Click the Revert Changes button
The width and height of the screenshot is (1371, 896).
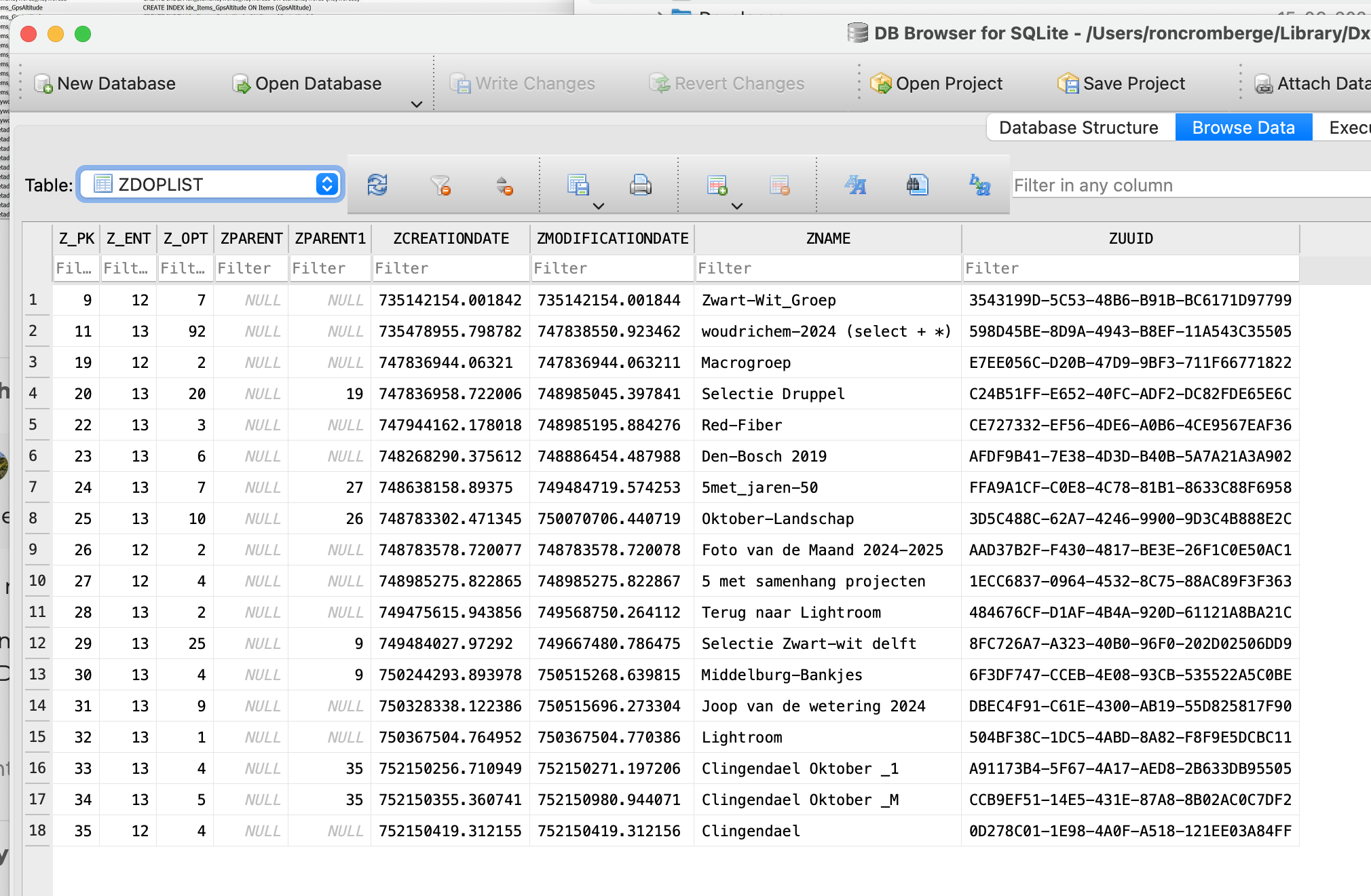(727, 83)
